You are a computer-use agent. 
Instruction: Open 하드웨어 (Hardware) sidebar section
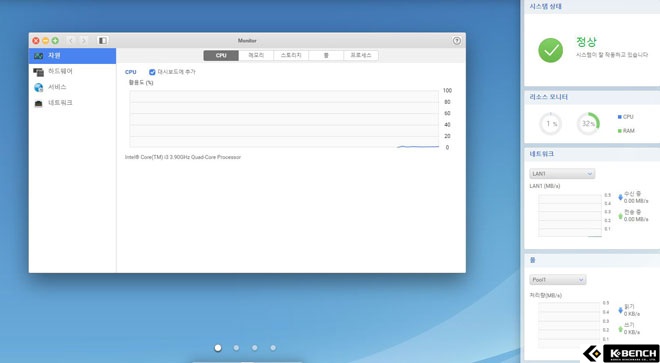point(72,72)
